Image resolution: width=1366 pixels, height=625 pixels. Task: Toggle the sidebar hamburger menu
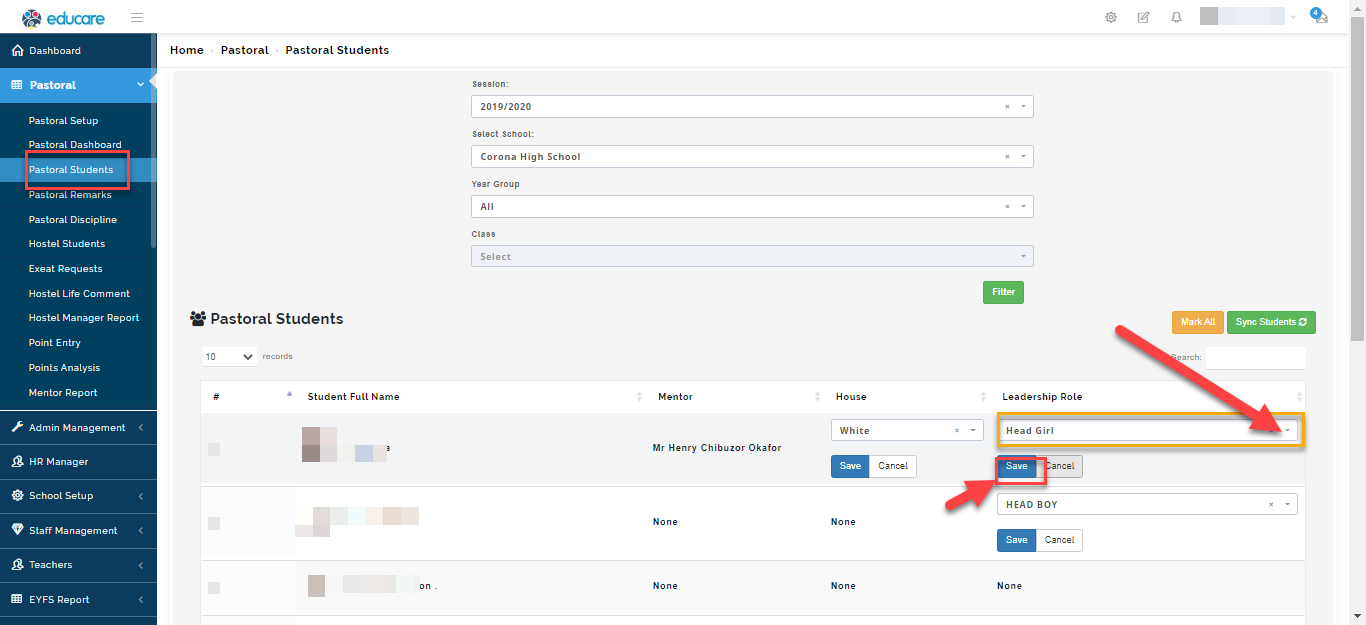coord(137,18)
